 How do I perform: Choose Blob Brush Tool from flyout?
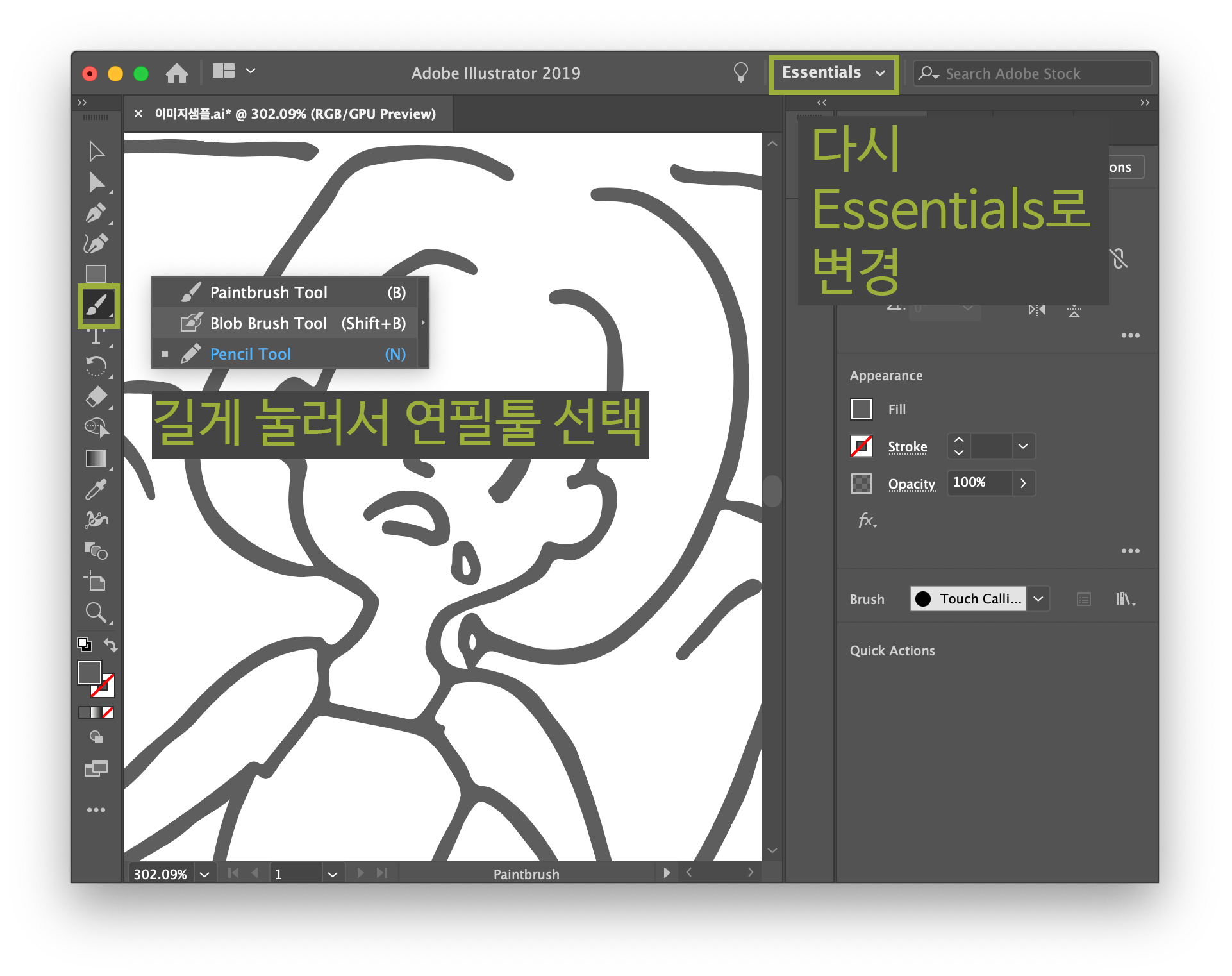(269, 323)
